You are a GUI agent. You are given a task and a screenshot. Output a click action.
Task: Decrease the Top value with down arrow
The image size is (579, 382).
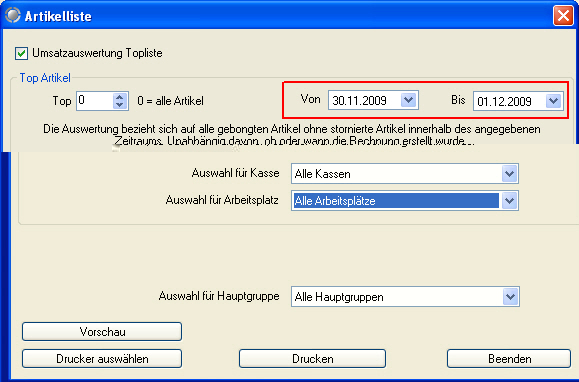point(120,105)
